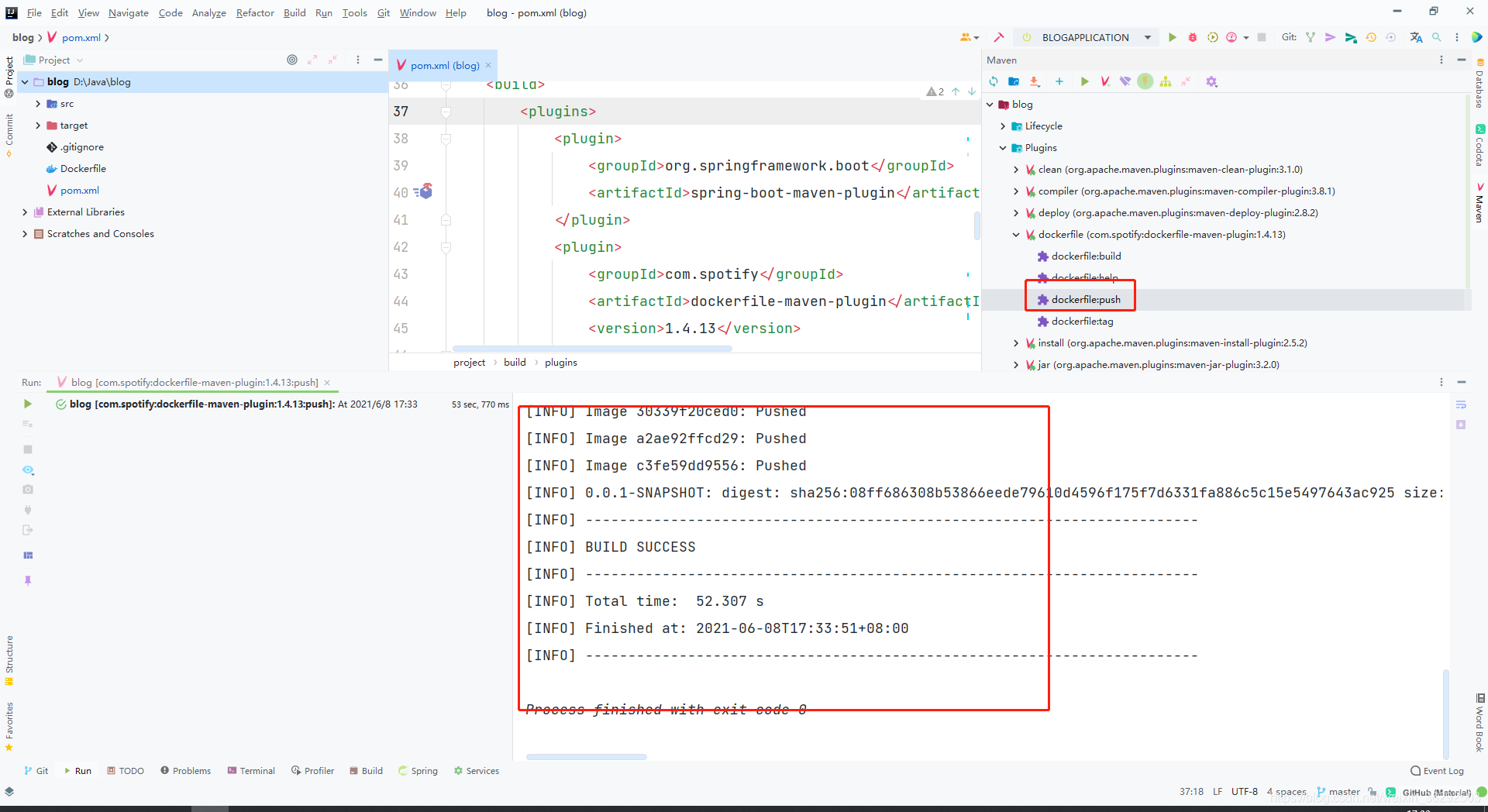1488x812 pixels.
Task: Expand Lifecycle node in Maven panel
Action: [x=1003, y=126]
